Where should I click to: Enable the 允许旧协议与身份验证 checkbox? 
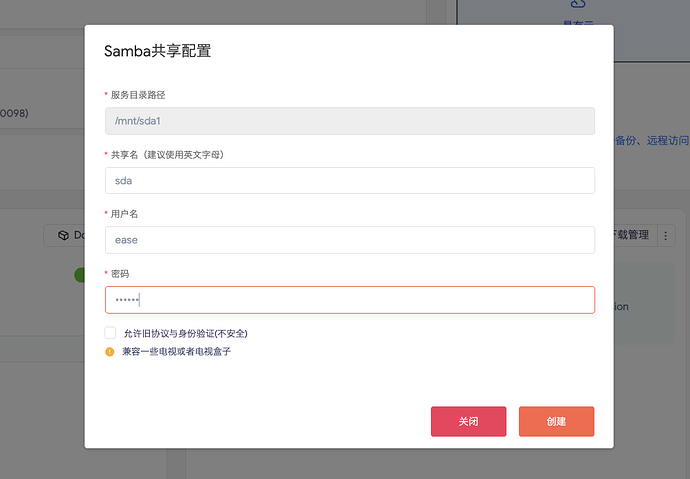click(110, 333)
